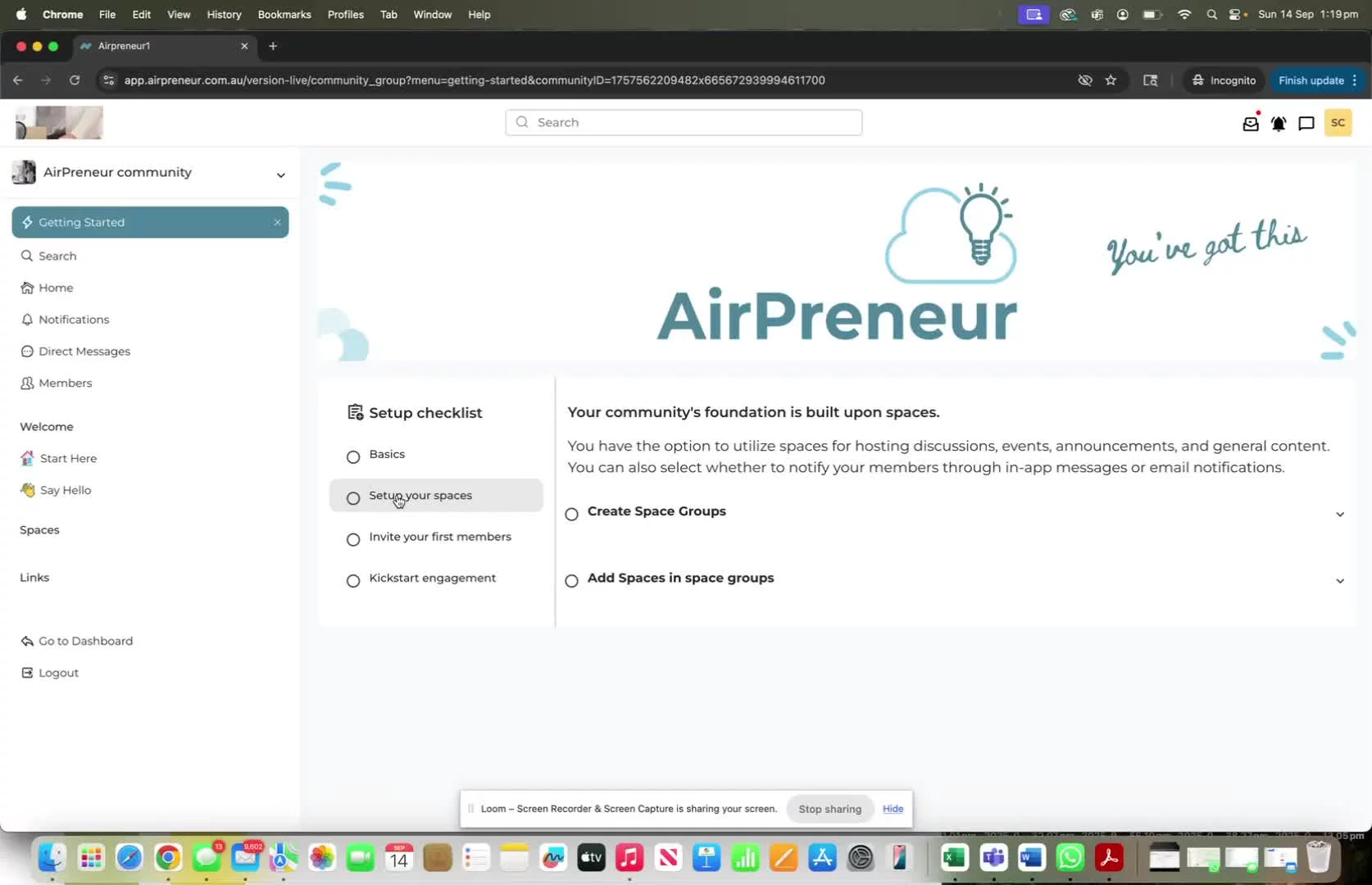Reload the page
Screen dimensions: 1372x885
tap(75, 80)
